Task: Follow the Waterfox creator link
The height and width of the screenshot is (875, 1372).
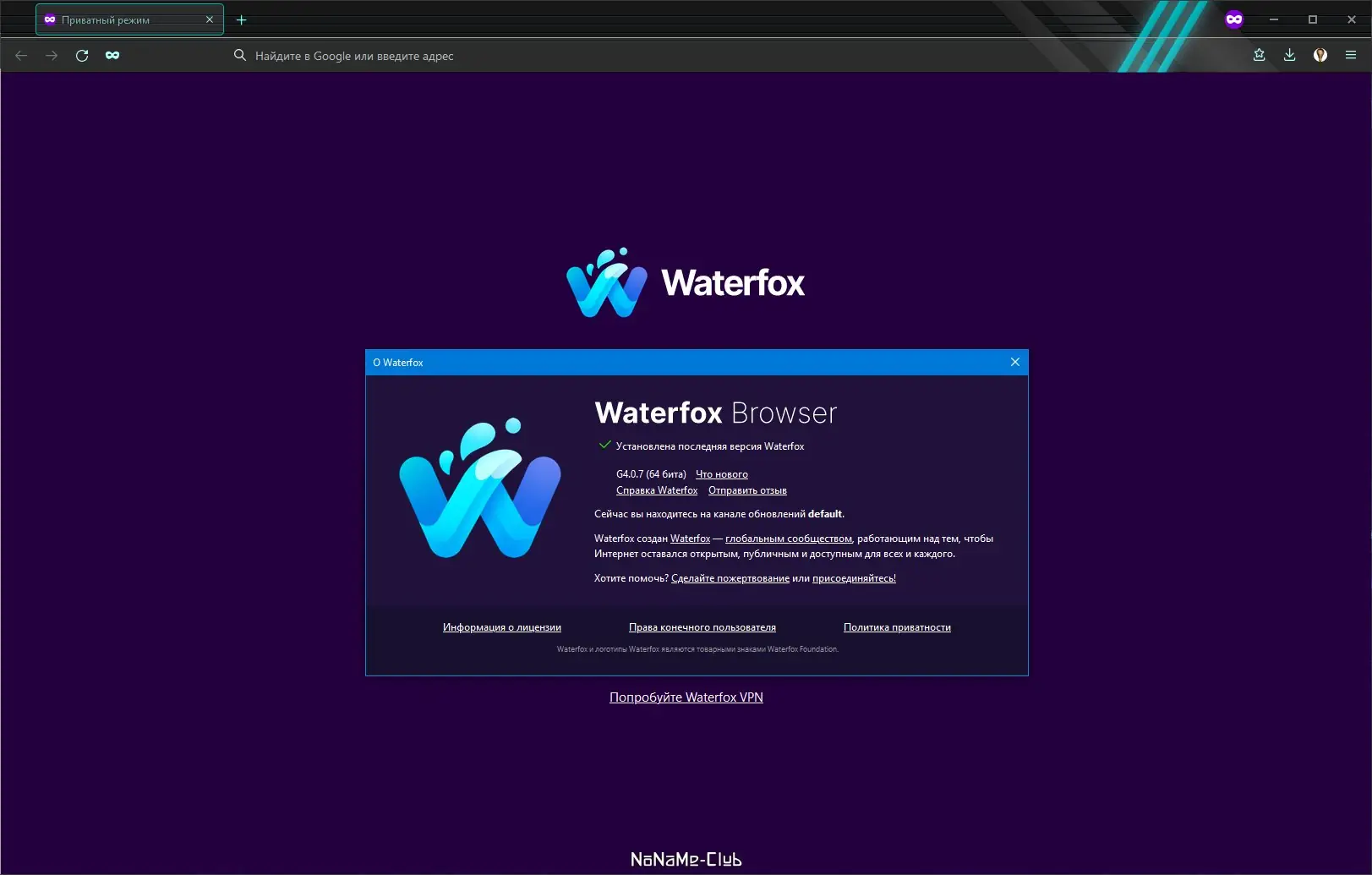Action: [x=691, y=539]
